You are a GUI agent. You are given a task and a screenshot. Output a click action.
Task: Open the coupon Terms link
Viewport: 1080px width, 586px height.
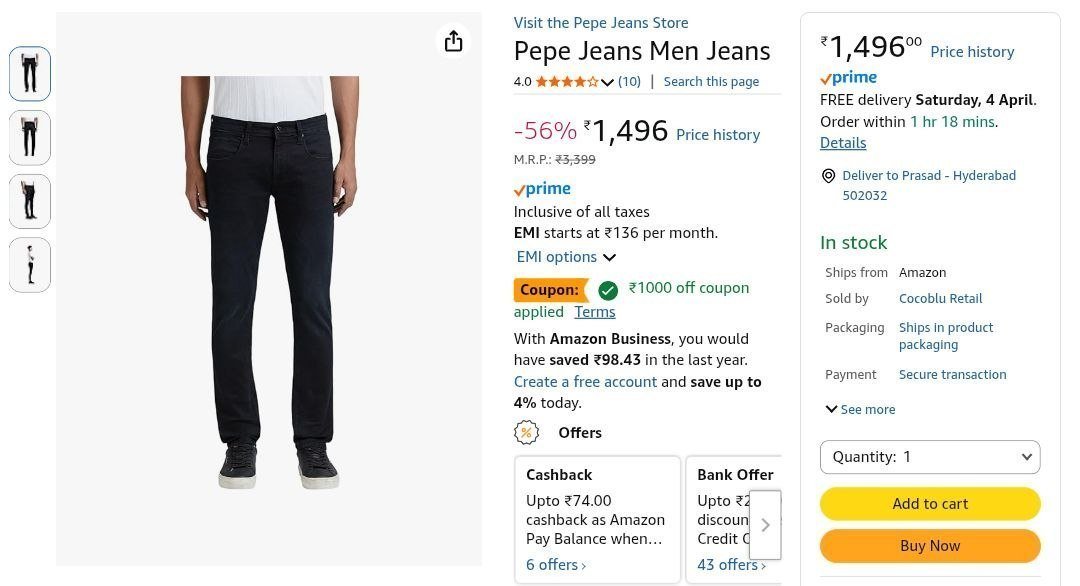(x=595, y=312)
